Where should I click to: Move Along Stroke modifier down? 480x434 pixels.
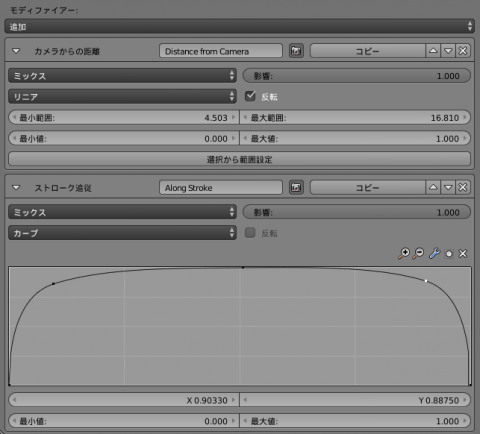click(448, 187)
